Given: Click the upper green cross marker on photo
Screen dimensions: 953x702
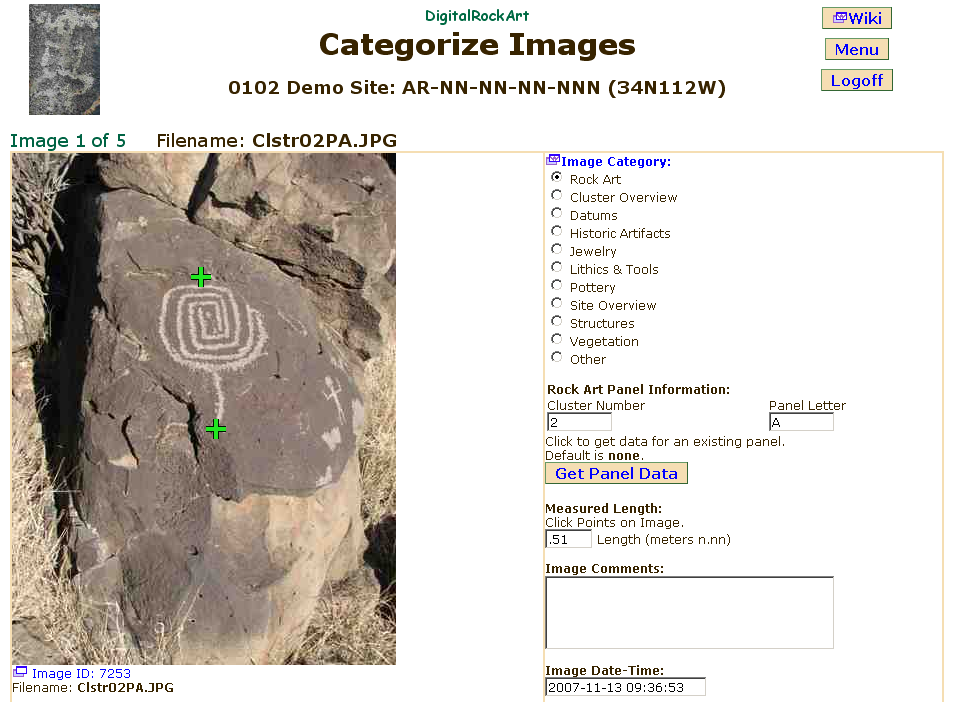Looking at the screenshot, I should point(201,277).
